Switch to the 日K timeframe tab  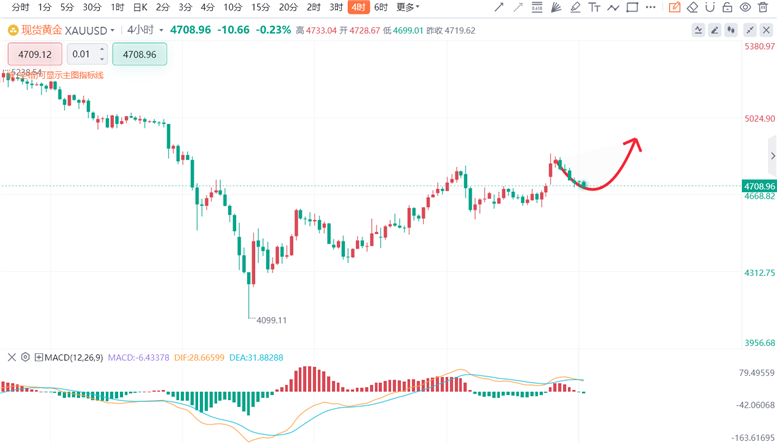[140, 7]
